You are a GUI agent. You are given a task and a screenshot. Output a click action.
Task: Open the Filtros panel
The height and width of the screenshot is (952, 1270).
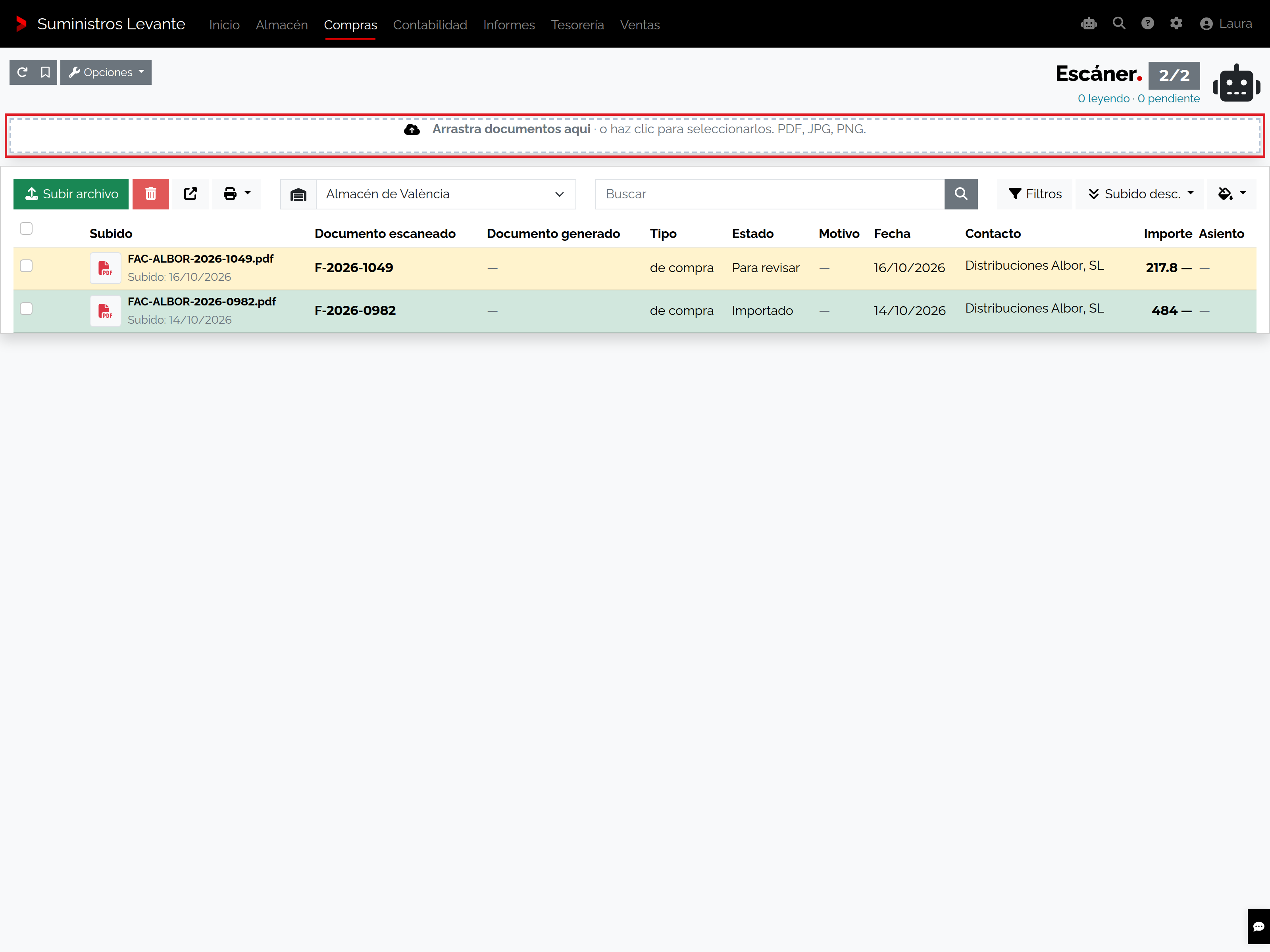[x=1035, y=194]
